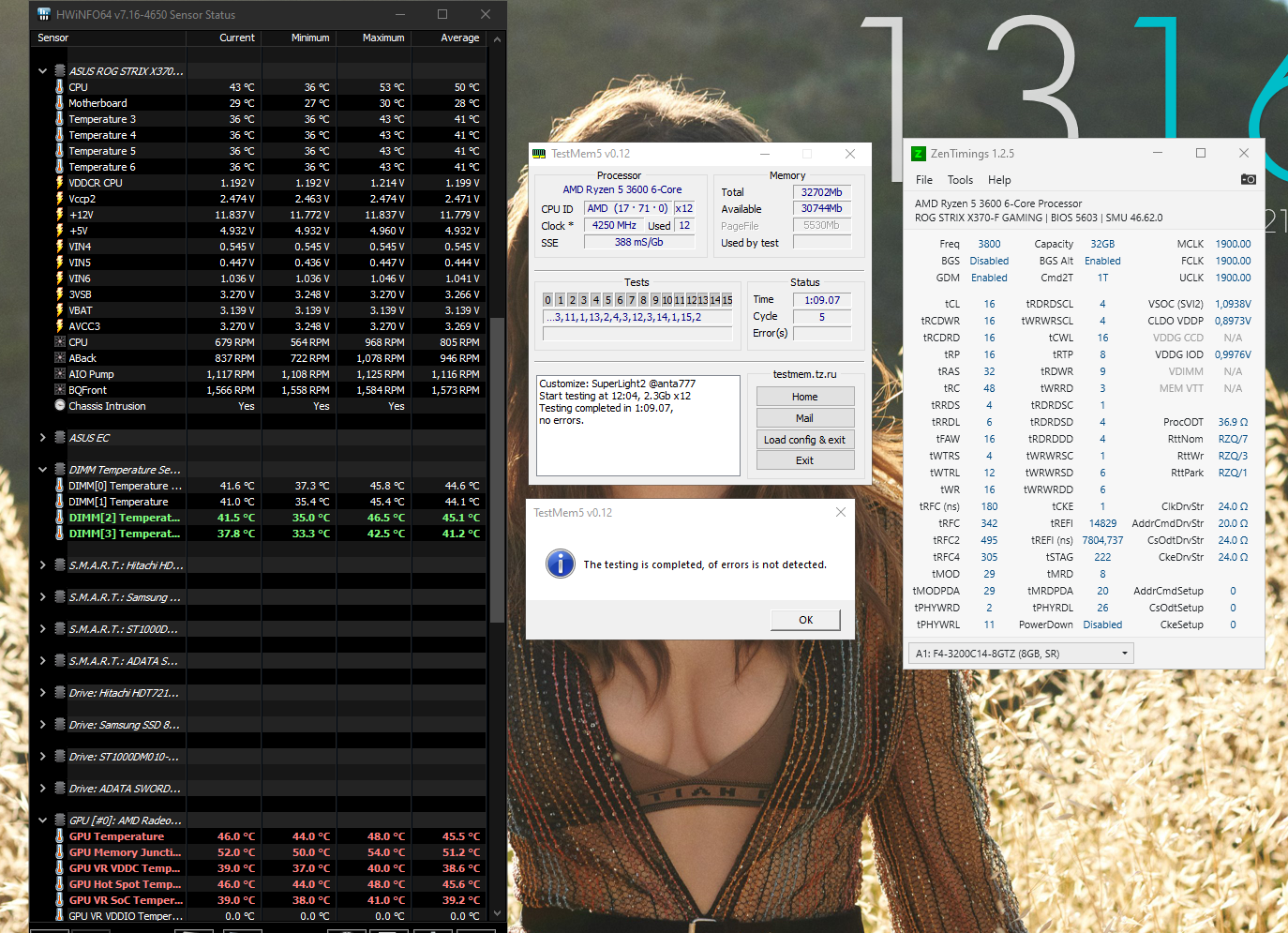Expand the Drive: ADATA SWORD group
The width and height of the screenshot is (1288, 933).
[42, 789]
